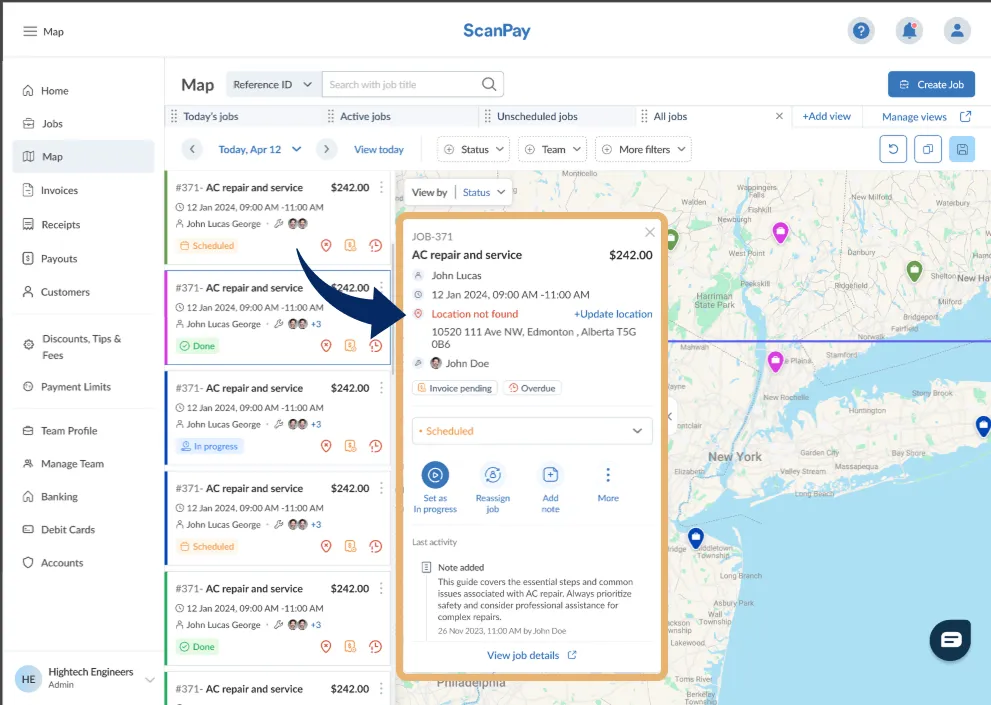Image resolution: width=991 pixels, height=705 pixels.
Task: Click the green map marker near Shelton
Action: coord(914,271)
